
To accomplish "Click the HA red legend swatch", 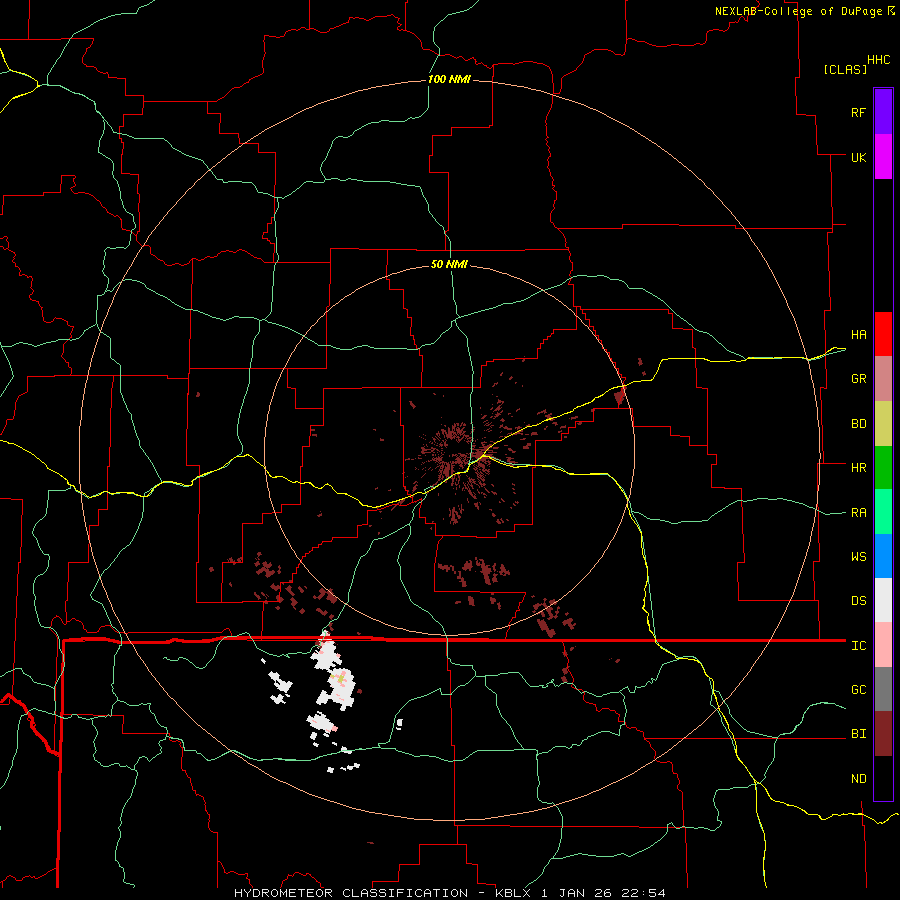I will click(x=883, y=334).
